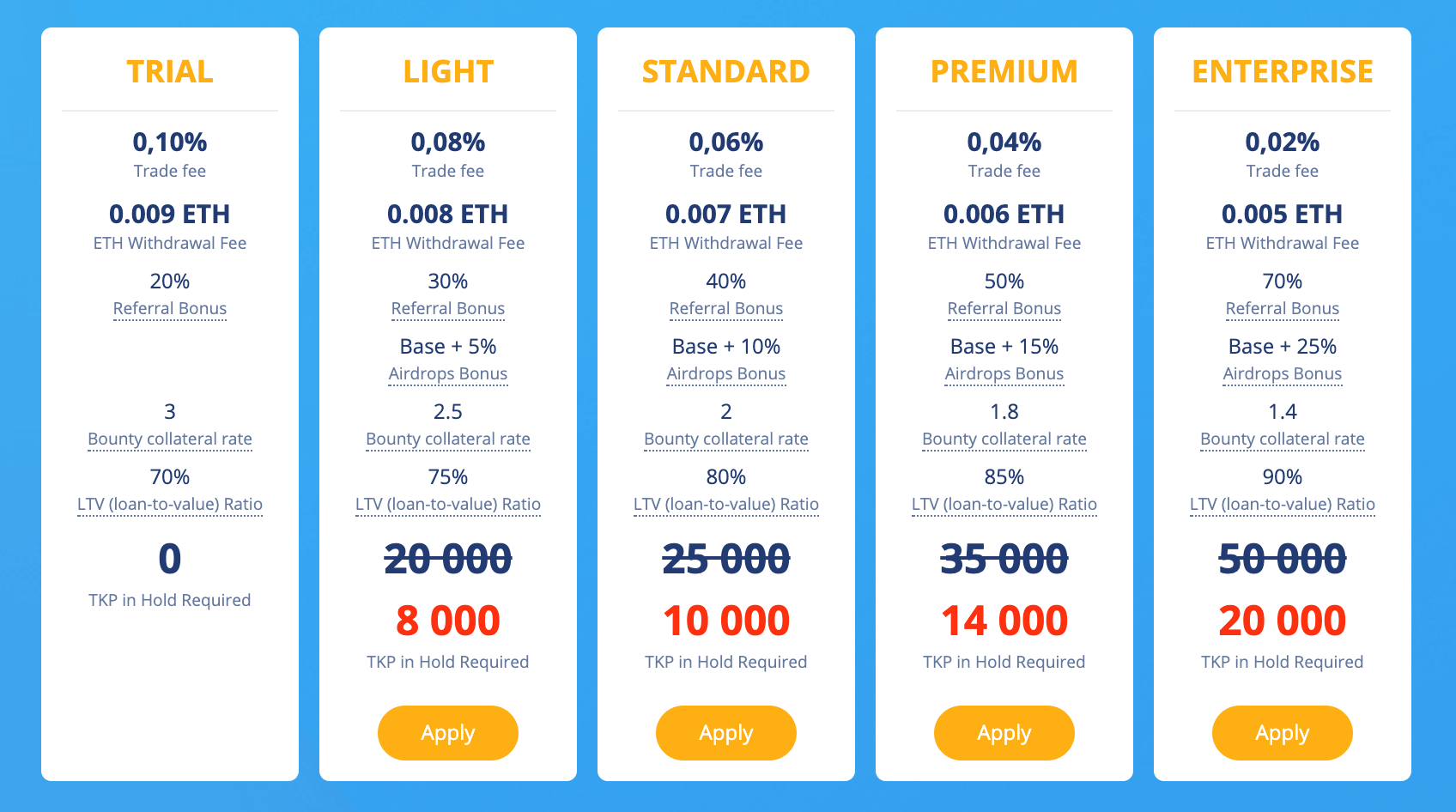Image resolution: width=1456 pixels, height=812 pixels.
Task: Open Referral Bonus link in LIGHT card
Action: [x=448, y=308]
